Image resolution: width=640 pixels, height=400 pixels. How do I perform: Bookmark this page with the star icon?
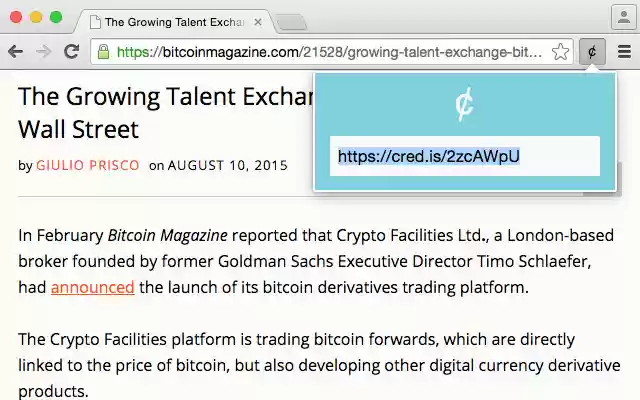[561, 52]
